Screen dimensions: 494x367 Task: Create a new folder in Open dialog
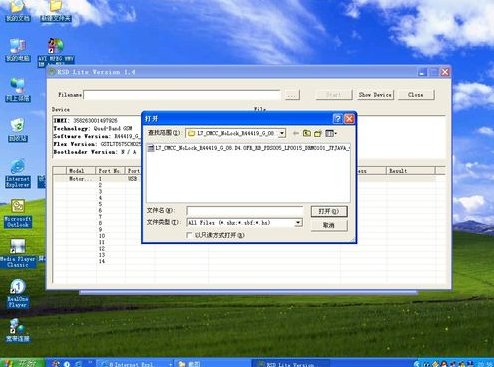318,133
